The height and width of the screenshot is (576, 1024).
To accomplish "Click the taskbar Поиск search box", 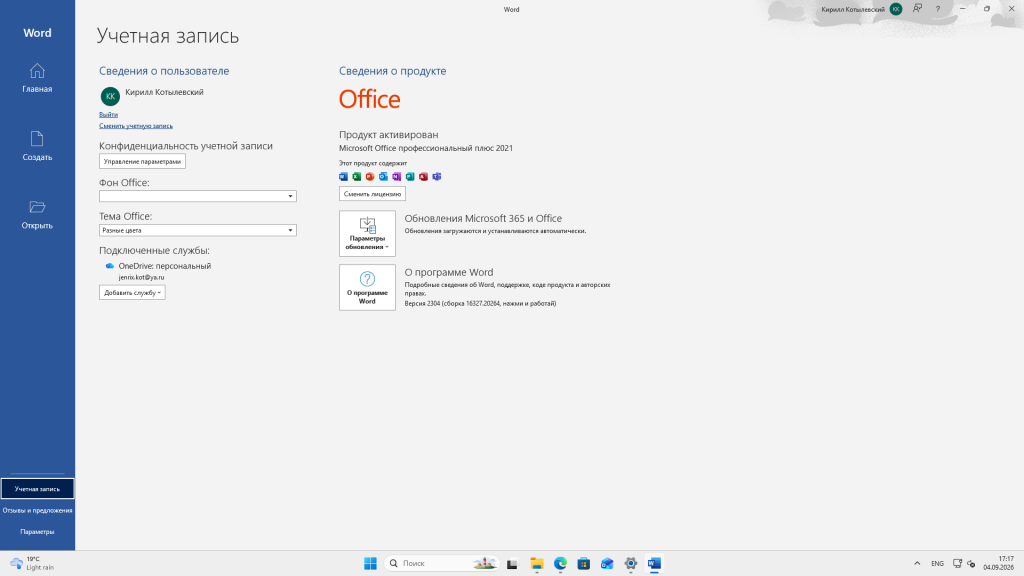I will (x=442, y=563).
